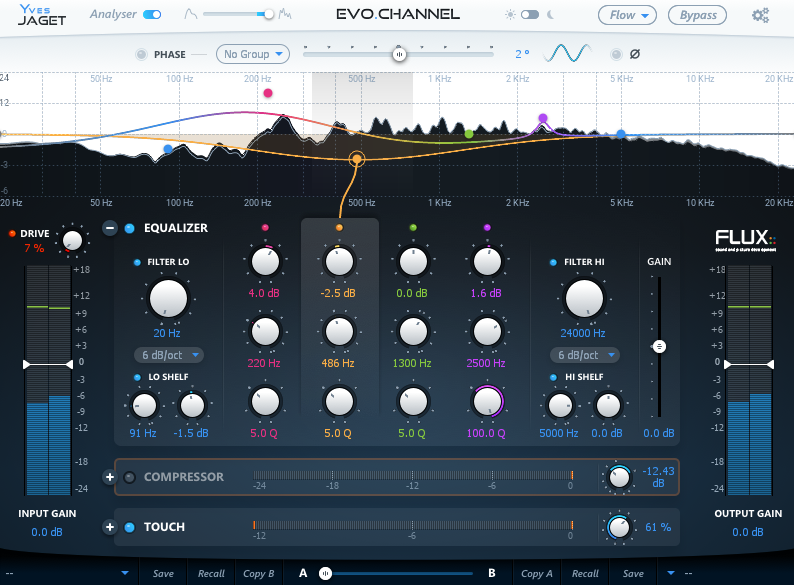Open the No Group phase dropdown

pyautogui.click(x=253, y=54)
